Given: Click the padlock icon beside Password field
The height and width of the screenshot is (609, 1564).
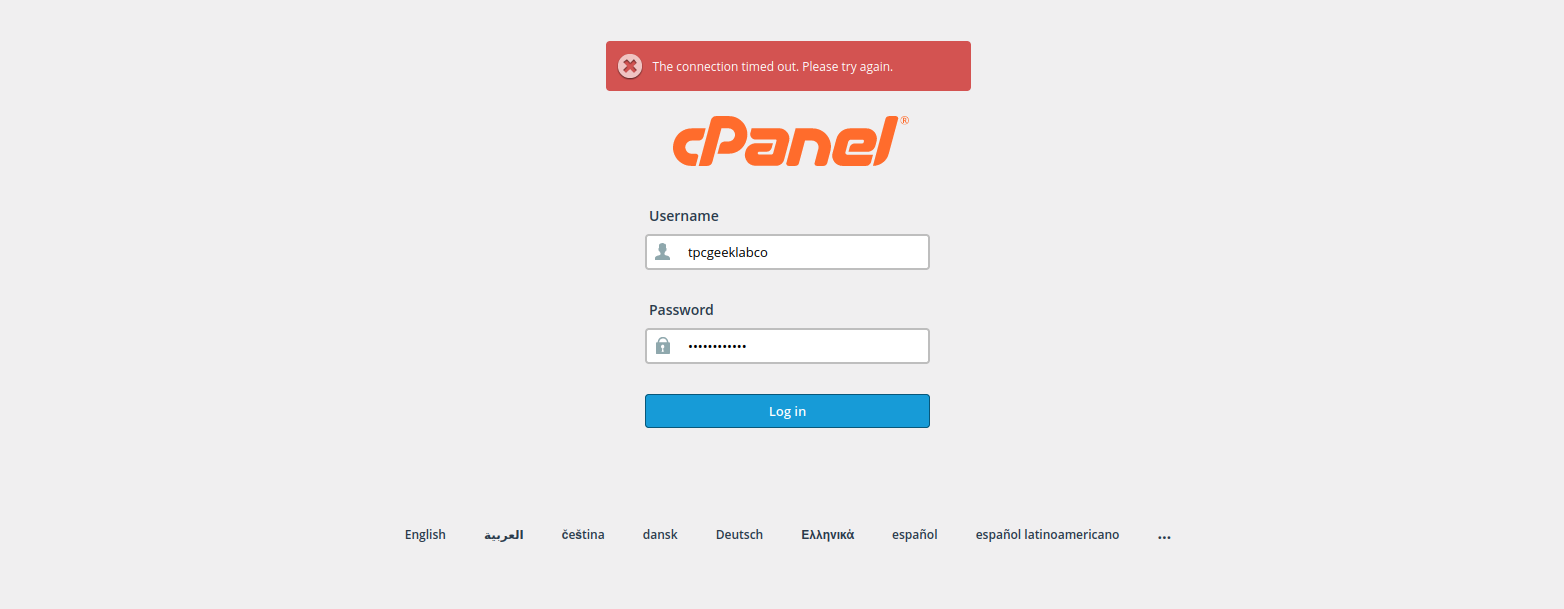Looking at the screenshot, I should click(x=662, y=346).
